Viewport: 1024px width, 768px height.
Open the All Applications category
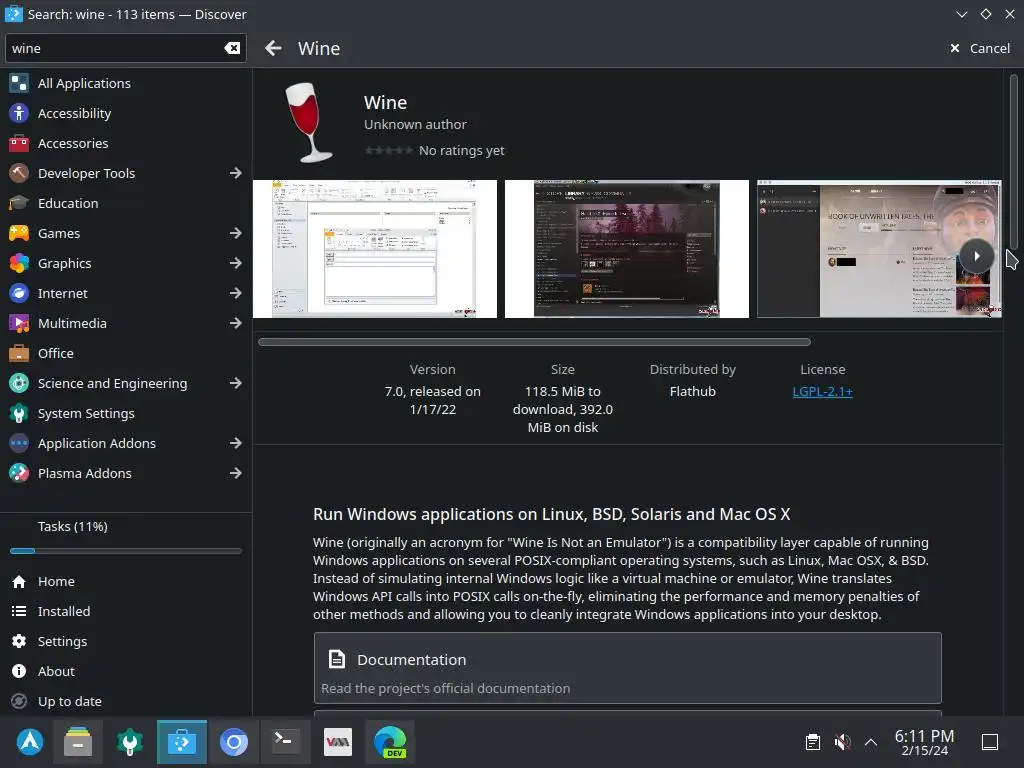coord(126,83)
